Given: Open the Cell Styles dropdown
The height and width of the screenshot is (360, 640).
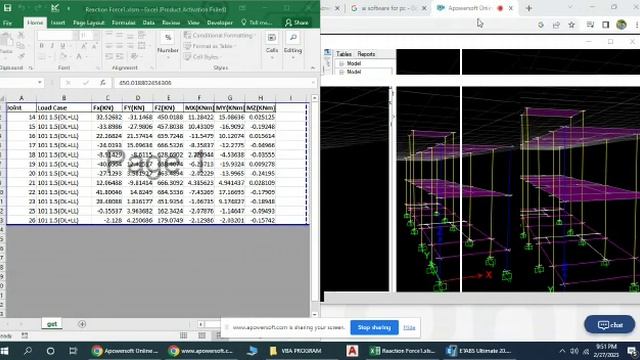Looking at the screenshot, I should click(203, 57).
